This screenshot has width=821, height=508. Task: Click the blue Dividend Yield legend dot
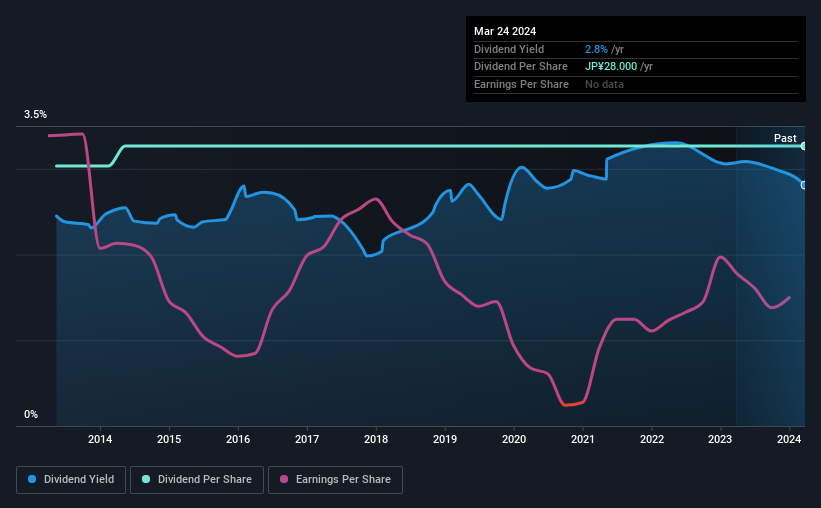pyautogui.click(x=32, y=479)
